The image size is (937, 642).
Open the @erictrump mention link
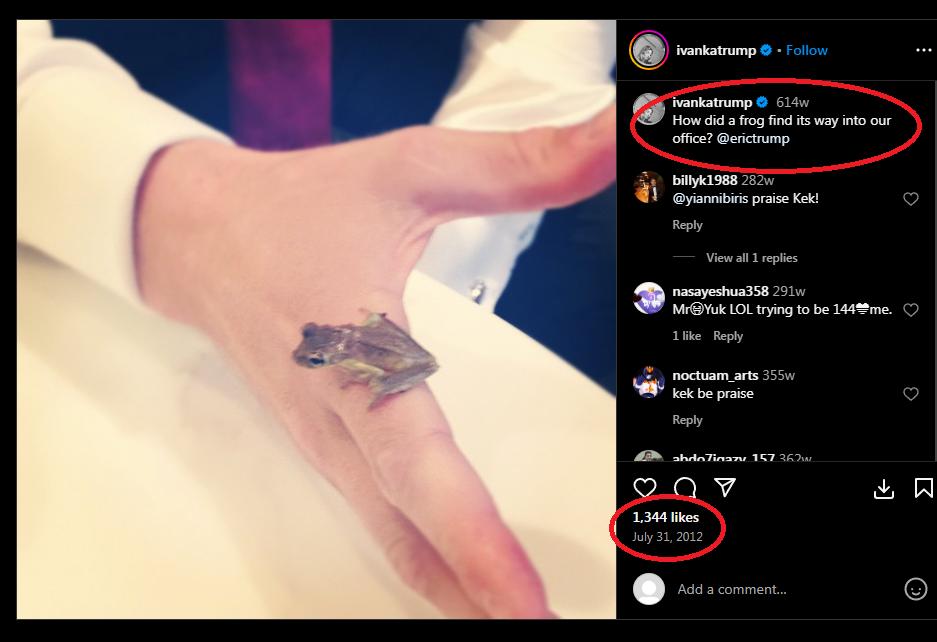click(753, 138)
